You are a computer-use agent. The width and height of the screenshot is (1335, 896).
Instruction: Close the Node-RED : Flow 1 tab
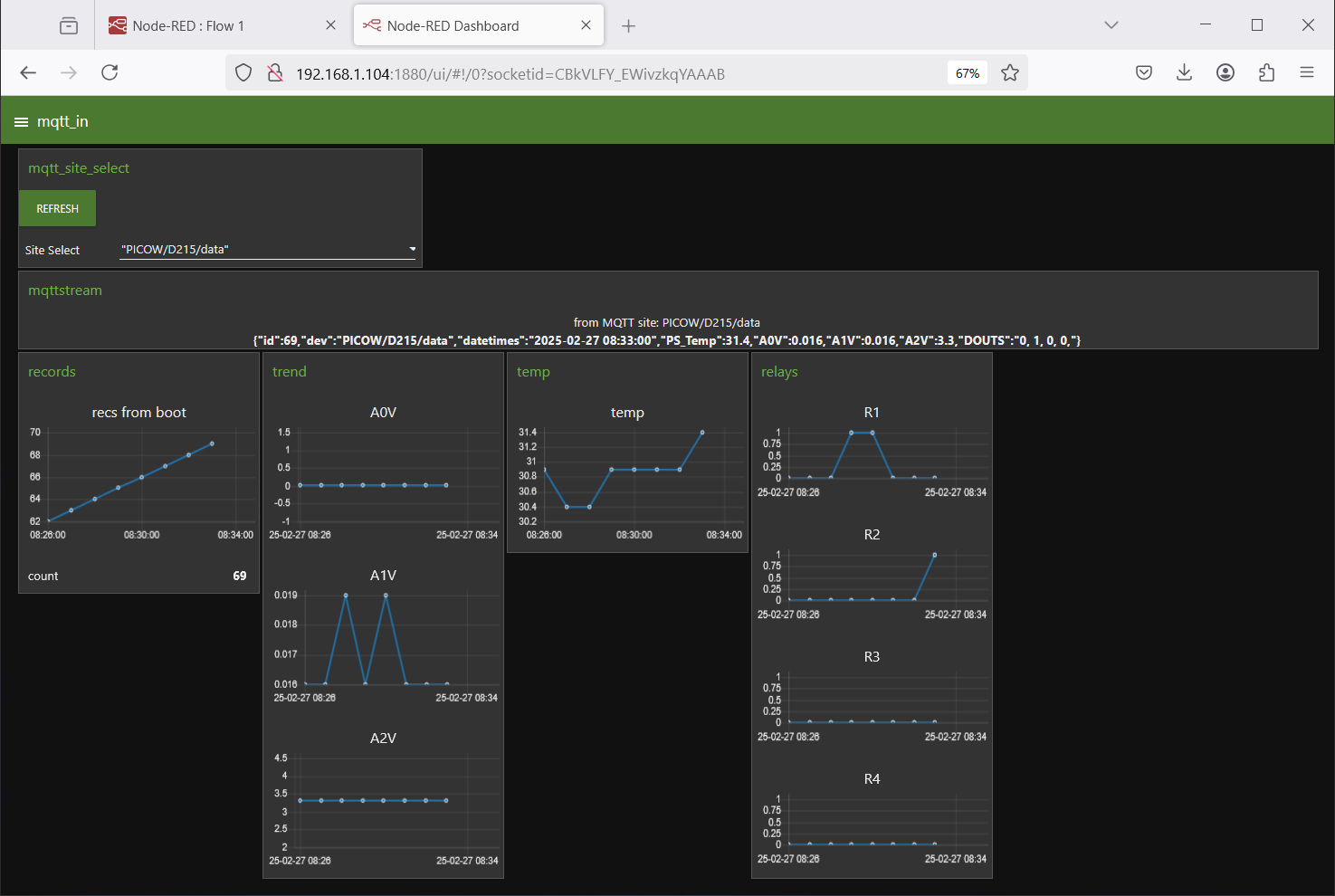pos(330,25)
